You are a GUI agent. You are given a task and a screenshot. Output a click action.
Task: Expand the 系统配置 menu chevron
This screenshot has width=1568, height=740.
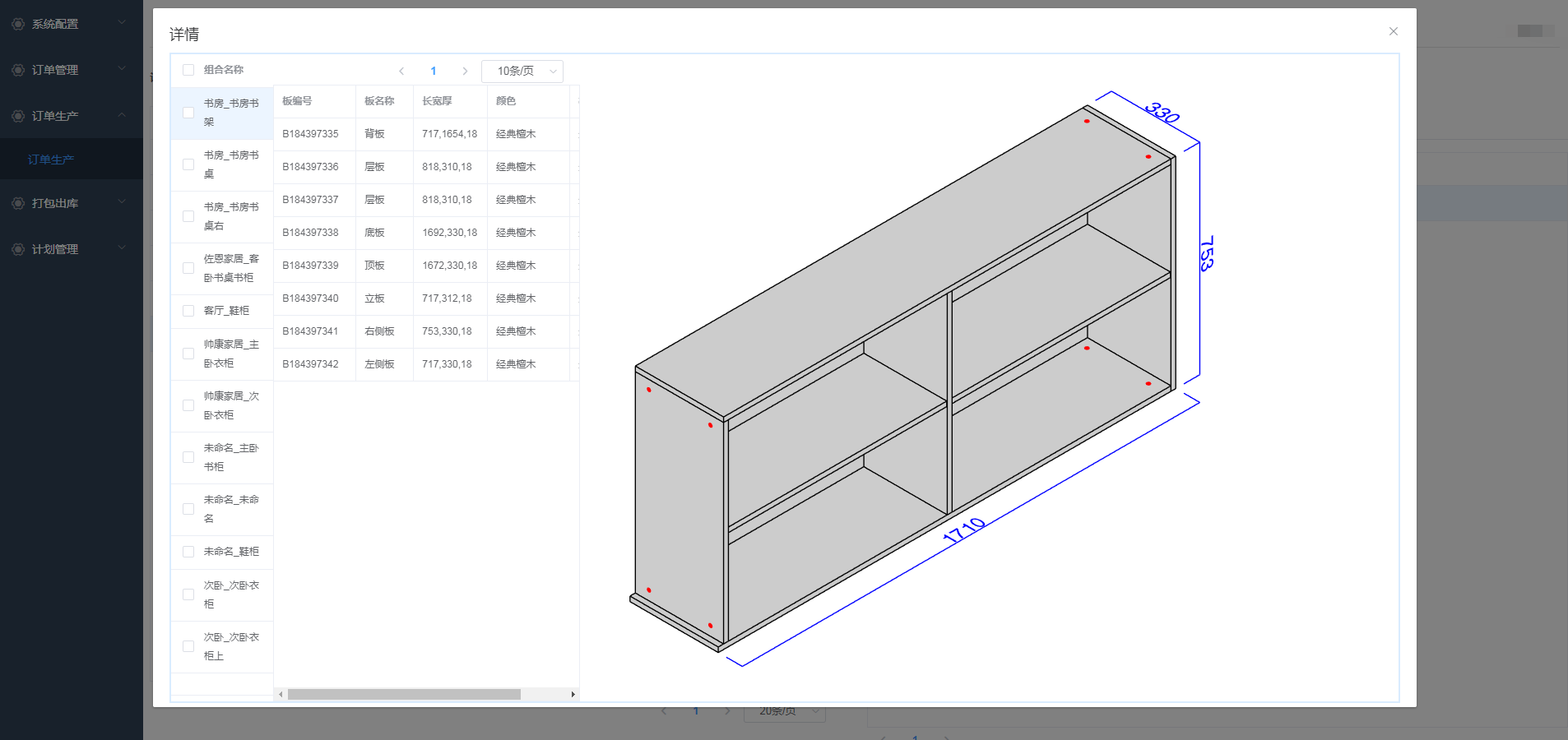(122, 23)
